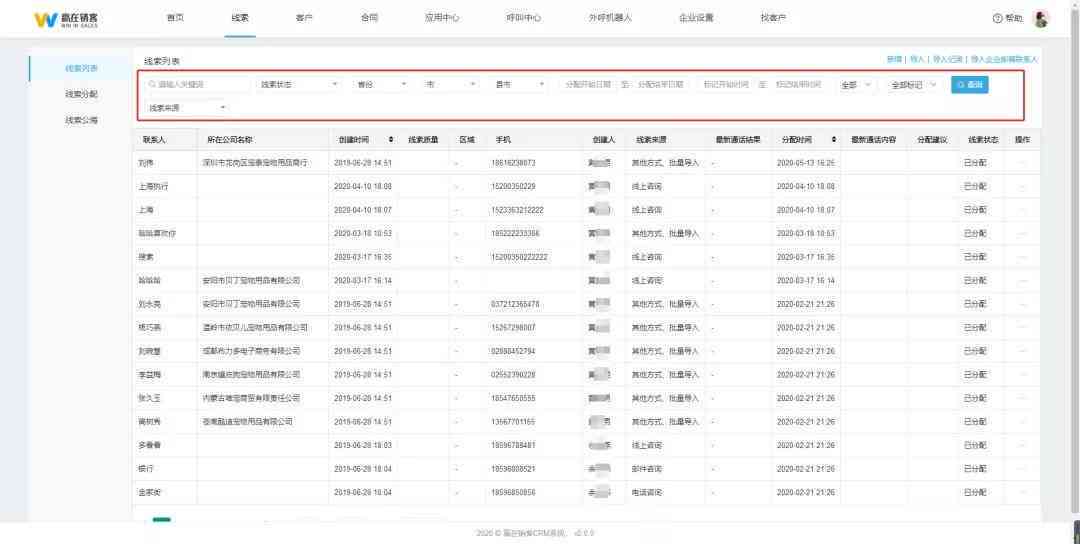Image resolution: width=1080 pixels, height=544 pixels.
Task: Click 所在公司名称 column header
Action: (230, 140)
